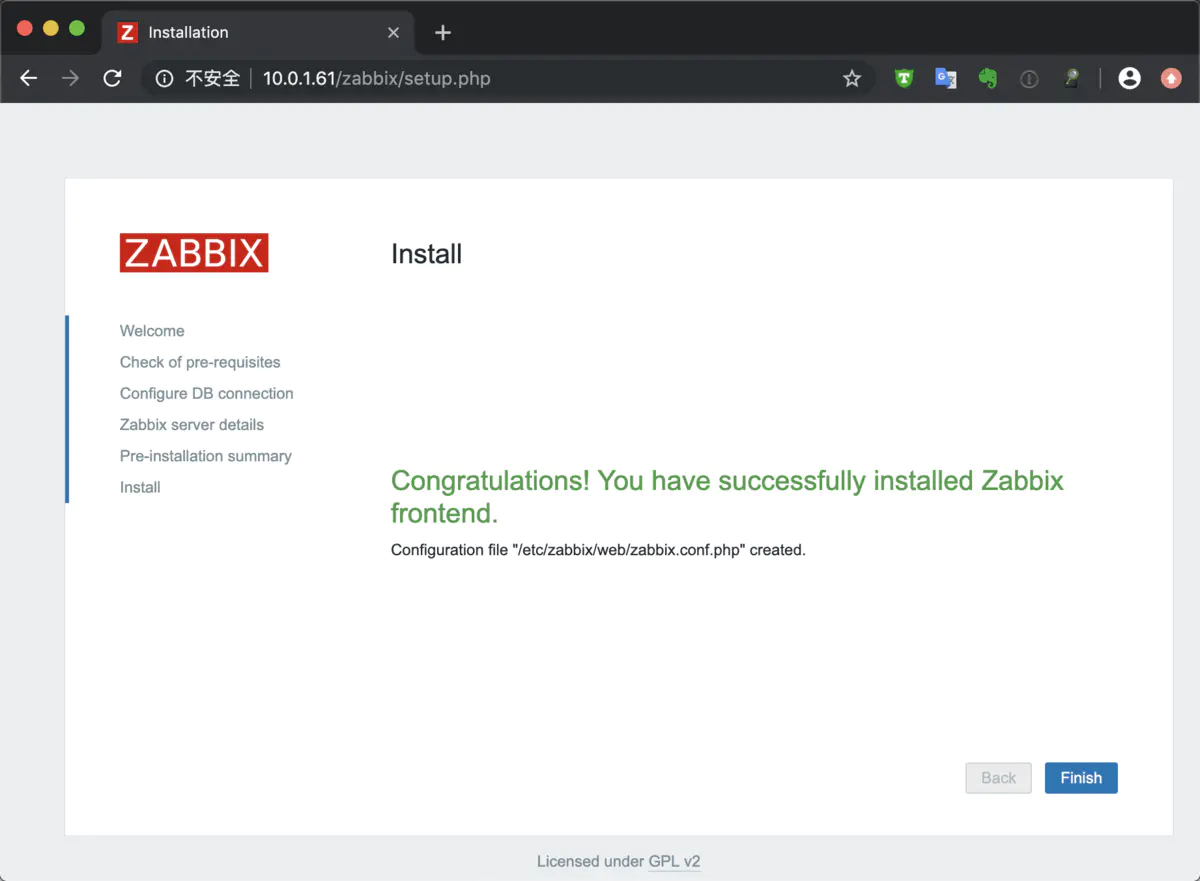The height and width of the screenshot is (881, 1200).
Task: Click the browser forward arrow
Action: coord(70,78)
